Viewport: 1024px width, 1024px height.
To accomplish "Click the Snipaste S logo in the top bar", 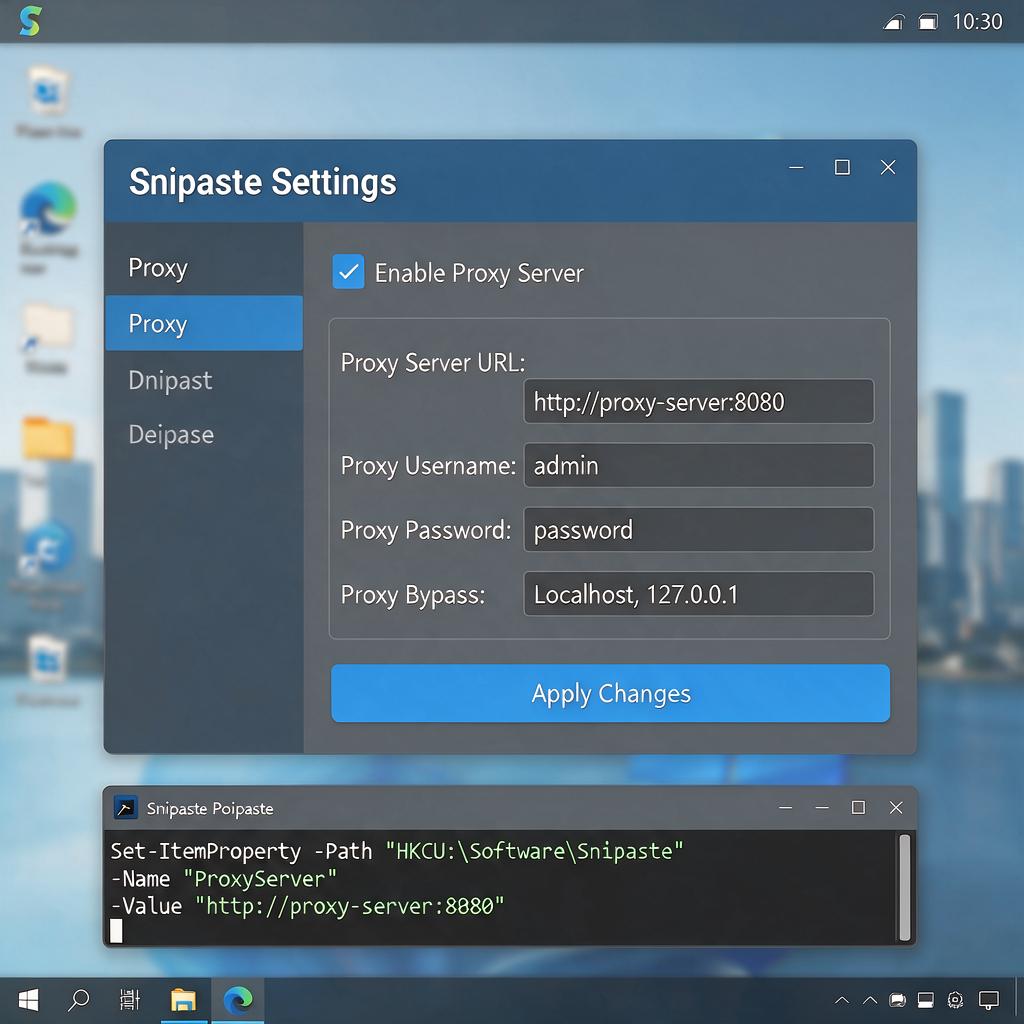I will pos(30,21).
